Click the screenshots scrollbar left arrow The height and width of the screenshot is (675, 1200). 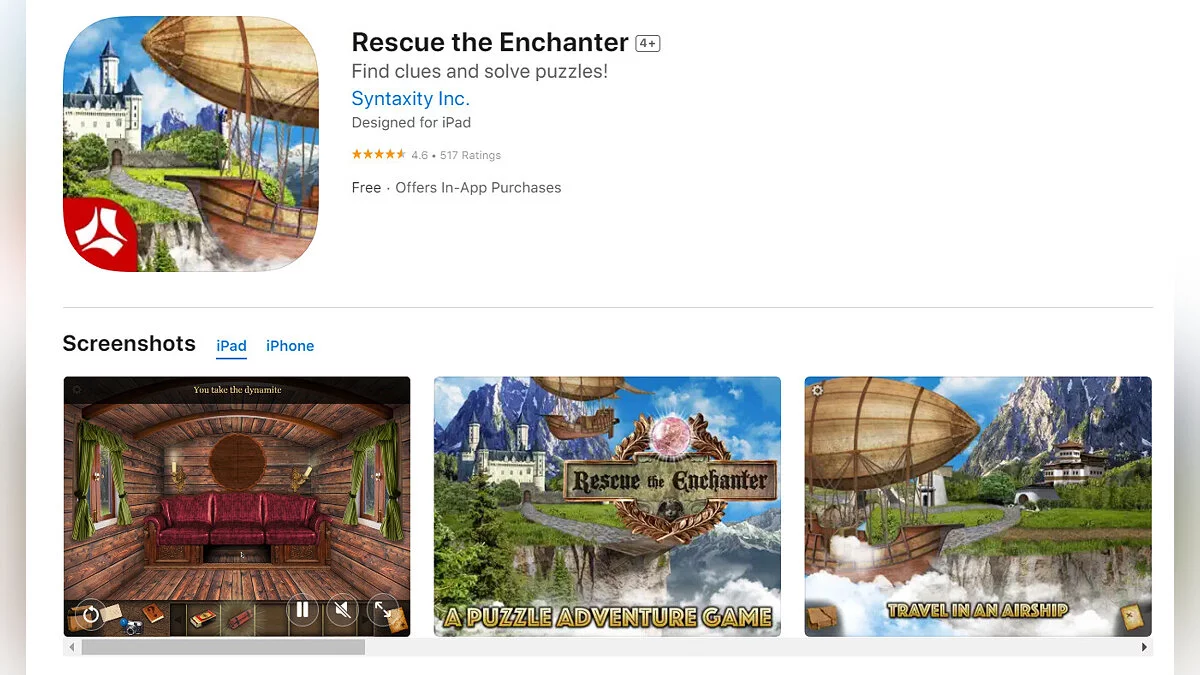click(70, 648)
